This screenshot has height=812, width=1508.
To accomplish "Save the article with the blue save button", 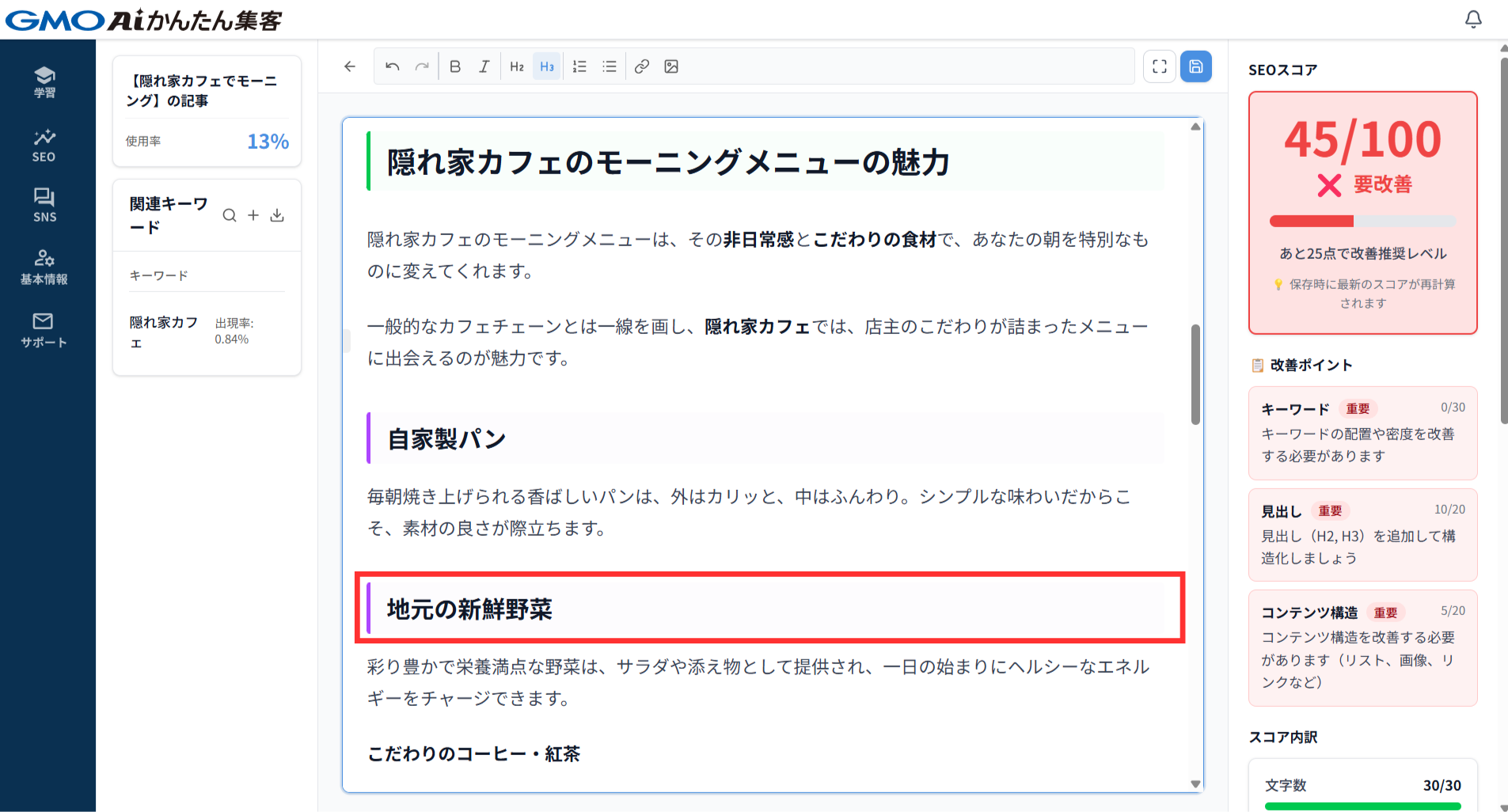I will point(1196,66).
